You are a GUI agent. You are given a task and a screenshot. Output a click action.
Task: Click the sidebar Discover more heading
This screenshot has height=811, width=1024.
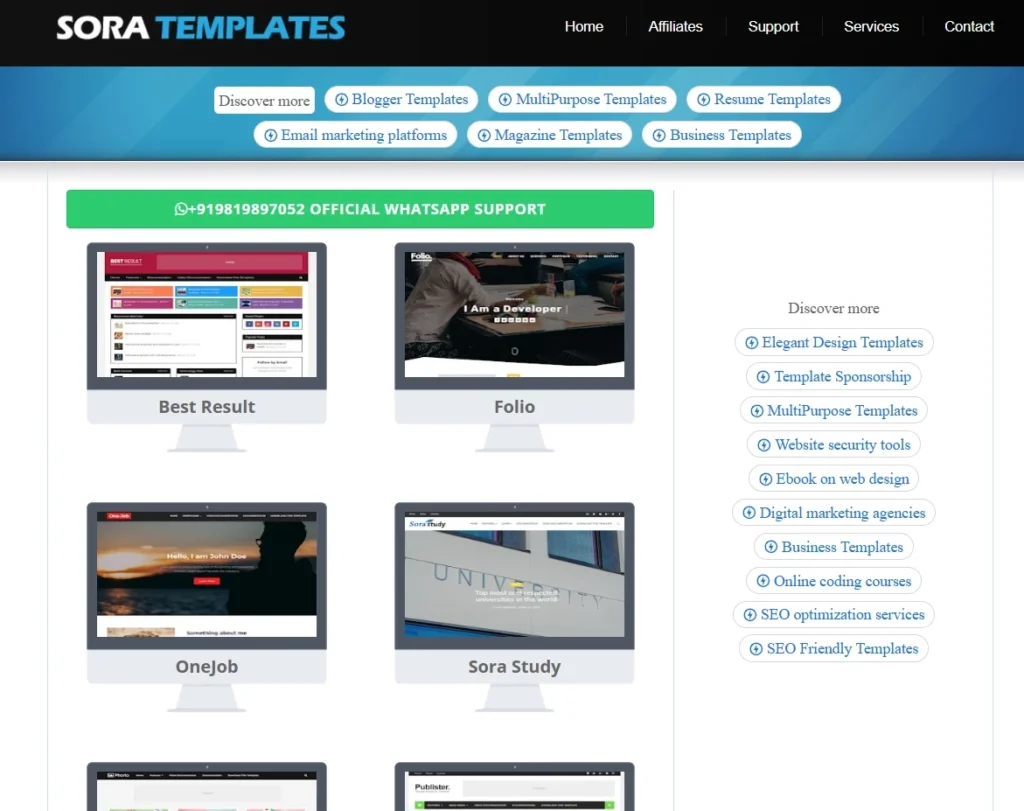tap(834, 308)
